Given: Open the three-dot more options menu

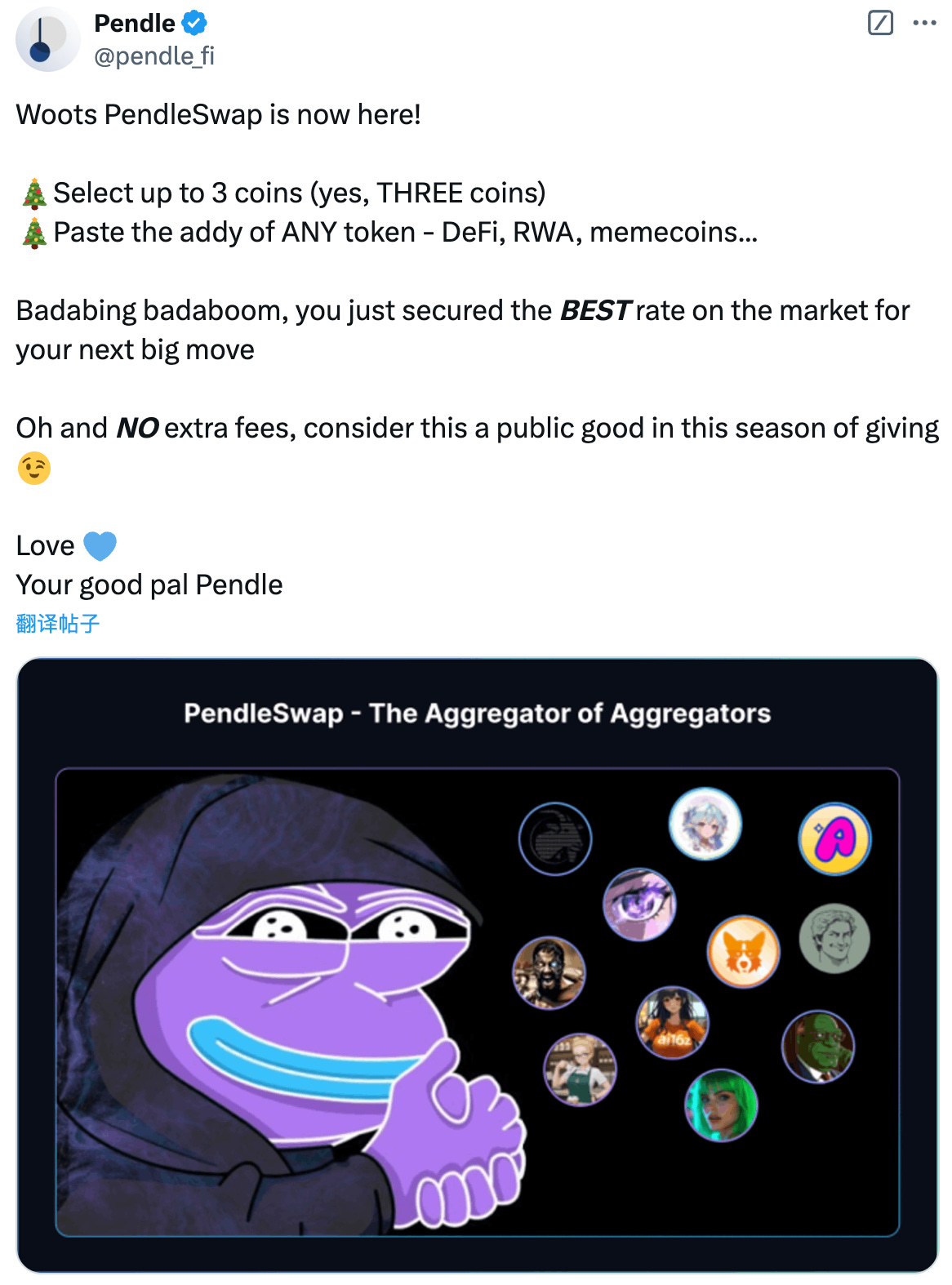Looking at the screenshot, I should 924,23.
